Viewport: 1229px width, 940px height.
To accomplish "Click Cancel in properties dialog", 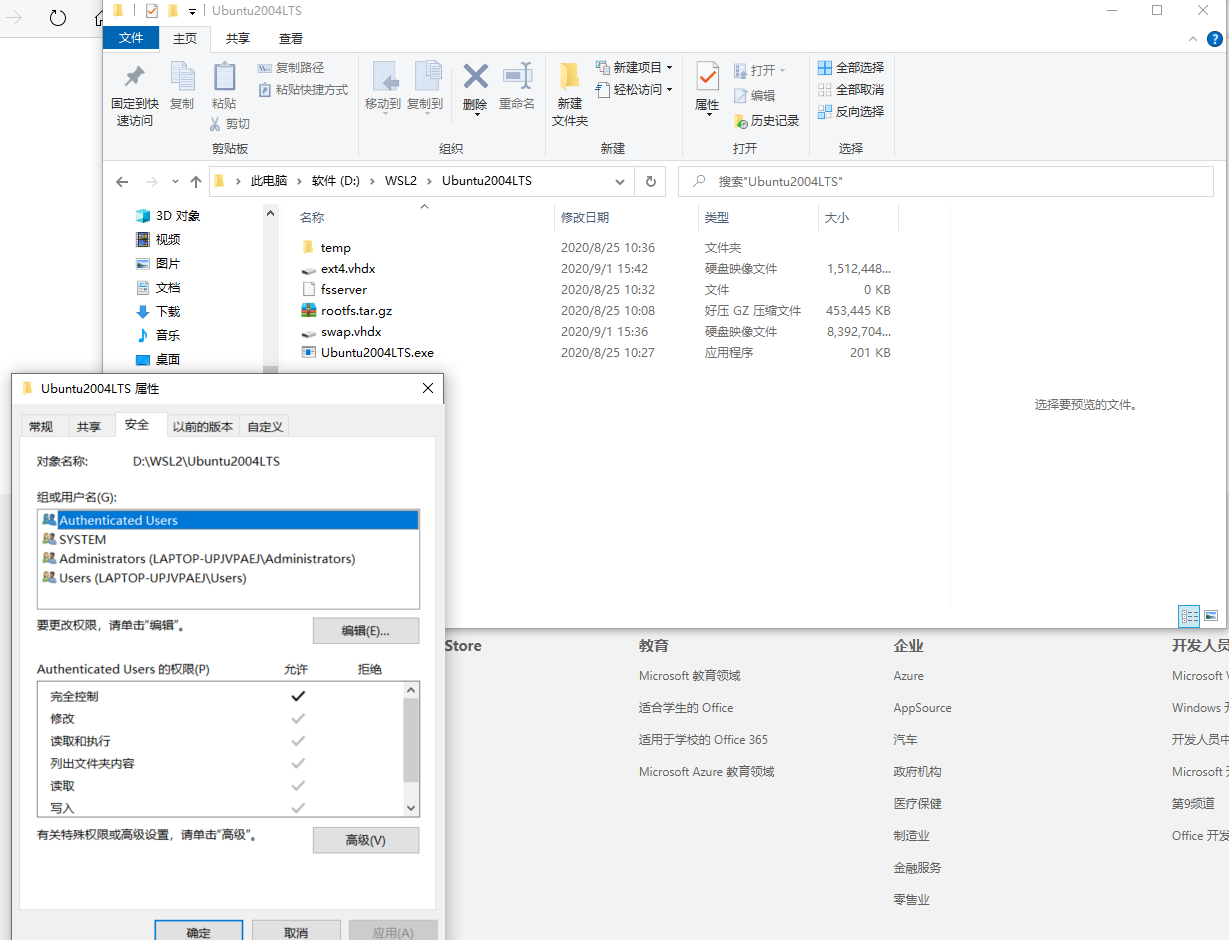I will (x=296, y=931).
